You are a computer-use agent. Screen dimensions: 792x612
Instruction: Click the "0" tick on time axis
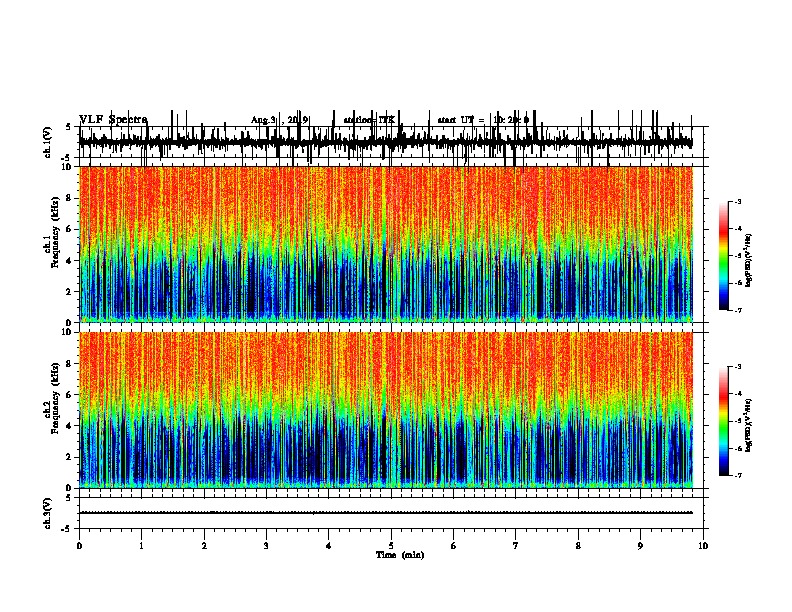point(79,546)
